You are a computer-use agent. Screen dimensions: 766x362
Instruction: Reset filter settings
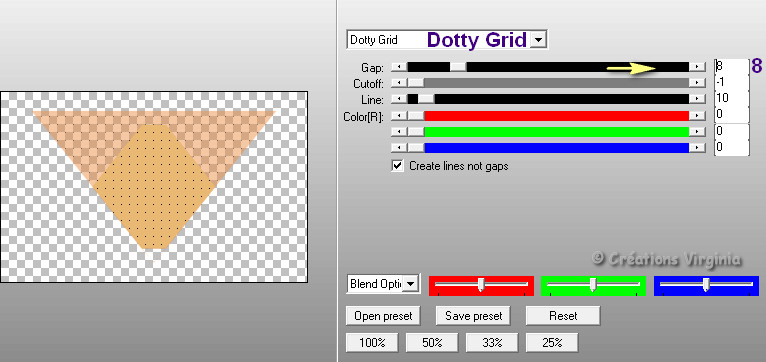(563, 316)
